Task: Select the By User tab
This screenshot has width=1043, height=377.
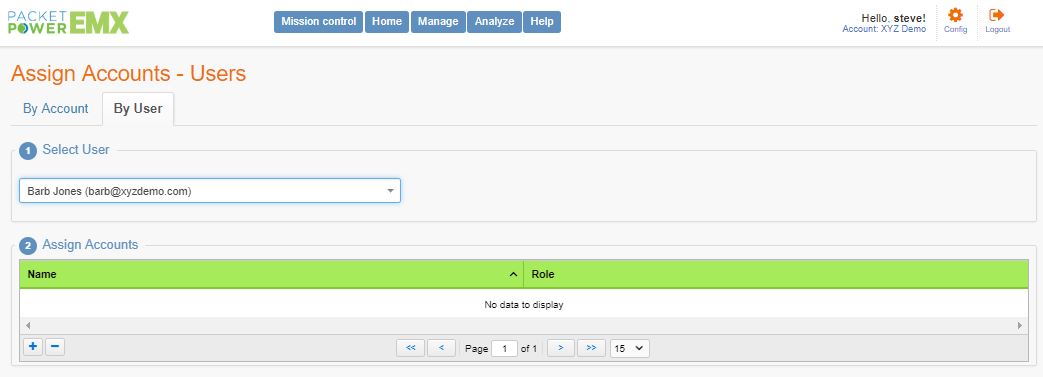Action: click(138, 108)
